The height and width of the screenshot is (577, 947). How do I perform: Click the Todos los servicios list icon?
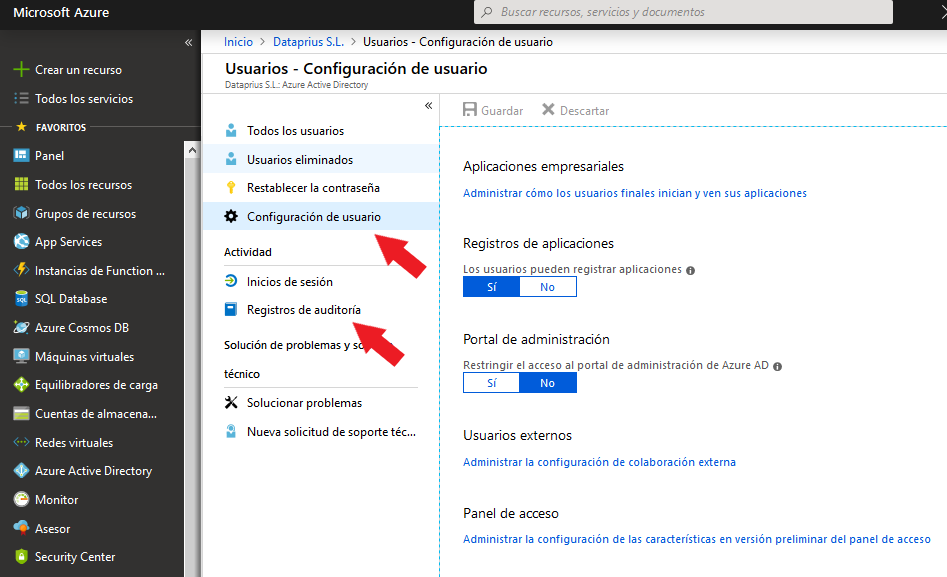[21, 98]
